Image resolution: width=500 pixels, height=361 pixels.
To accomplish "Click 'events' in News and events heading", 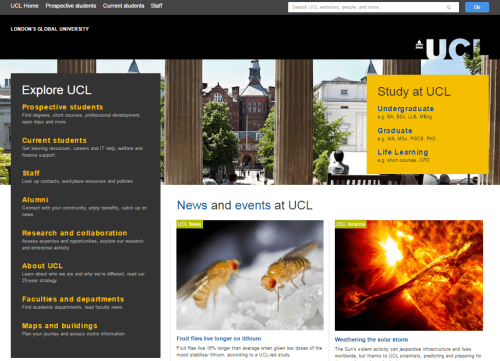I will click(253, 205).
